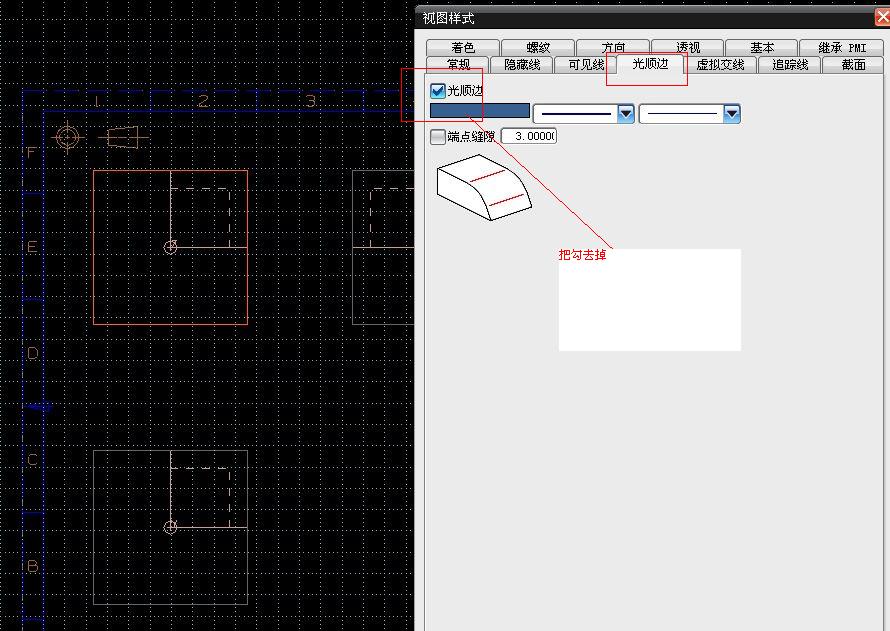This screenshot has height=631, width=890.
Task: Switch to the 截面 tab
Action: tap(853, 65)
